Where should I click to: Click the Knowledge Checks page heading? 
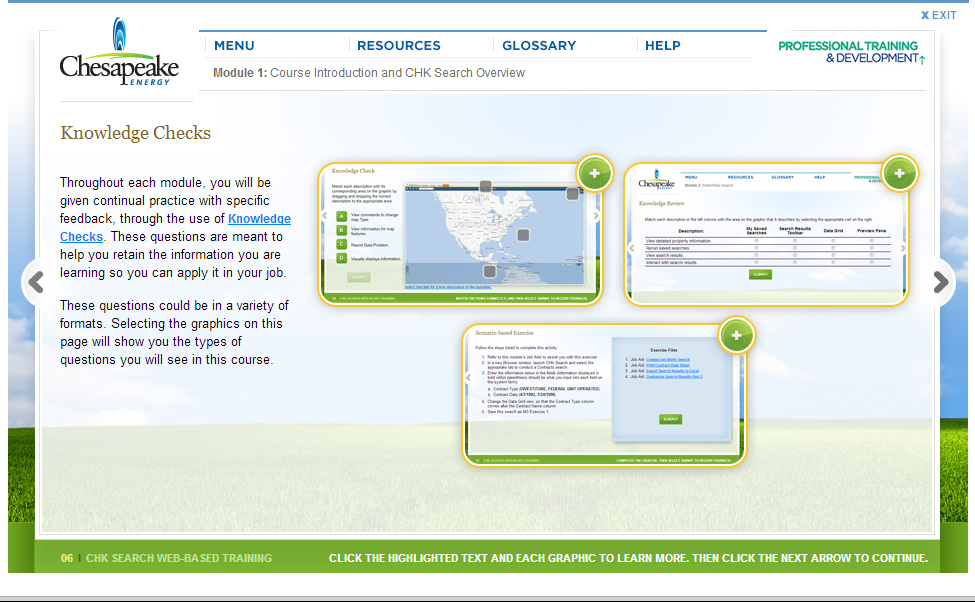pyautogui.click(x=136, y=132)
